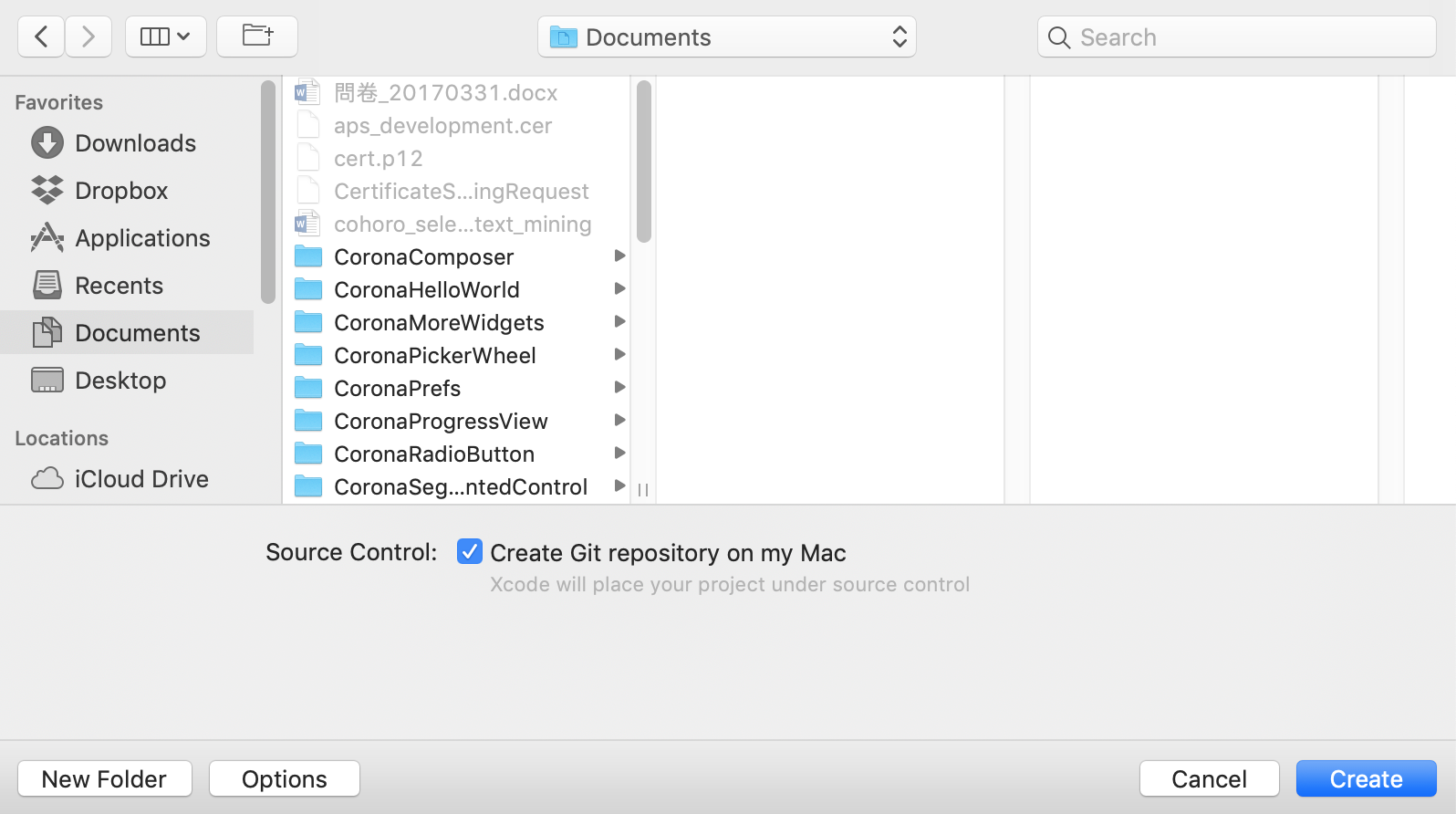
Task: Click the iCloud Drive cloud icon
Action: [x=47, y=478]
